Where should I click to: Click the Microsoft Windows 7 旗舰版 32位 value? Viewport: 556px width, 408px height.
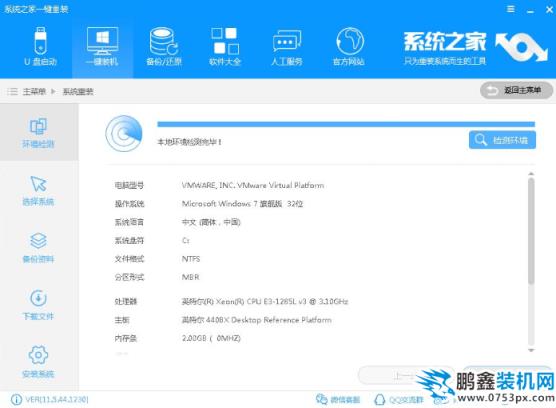pyautogui.click(x=243, y=204)
